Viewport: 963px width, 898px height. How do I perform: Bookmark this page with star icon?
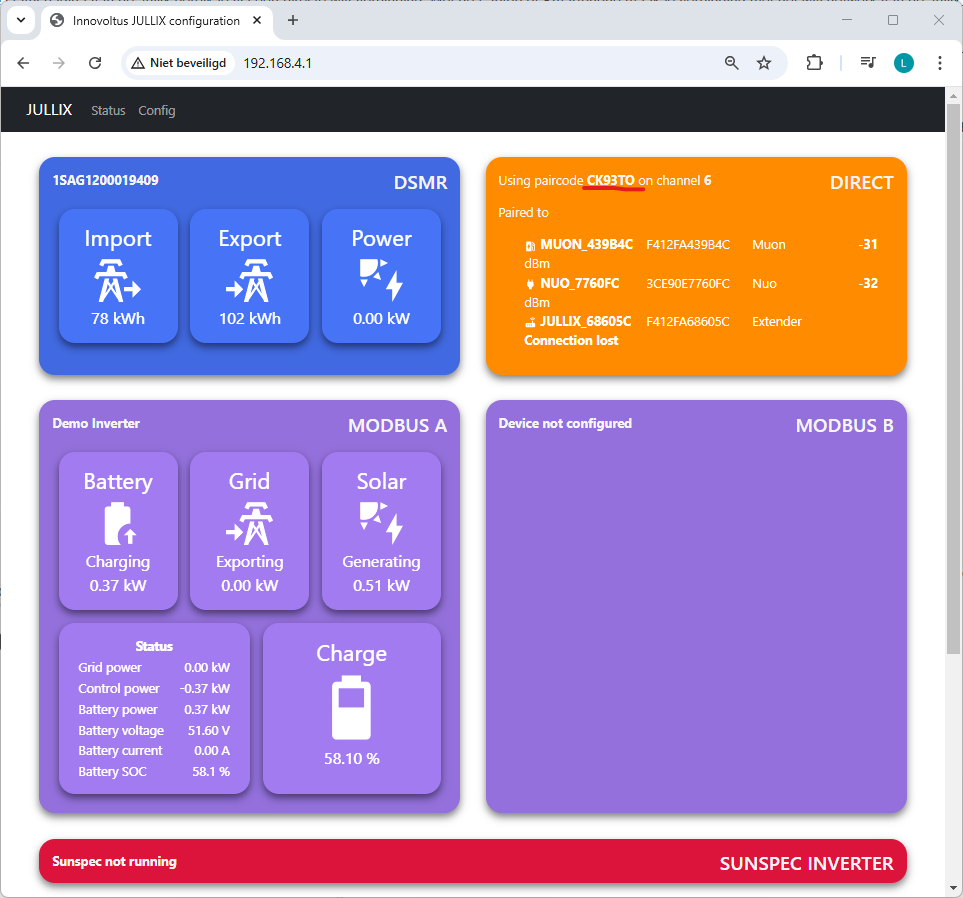pos(764,63)
